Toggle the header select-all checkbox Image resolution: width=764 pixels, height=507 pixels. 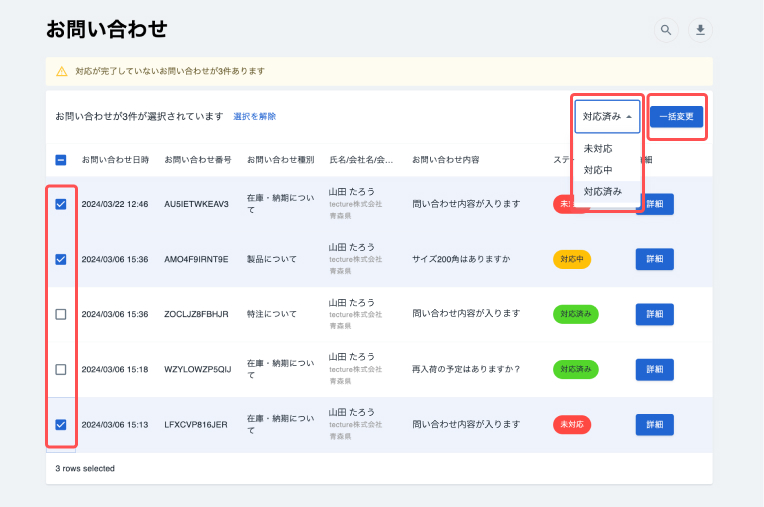[x=61, y=160]
